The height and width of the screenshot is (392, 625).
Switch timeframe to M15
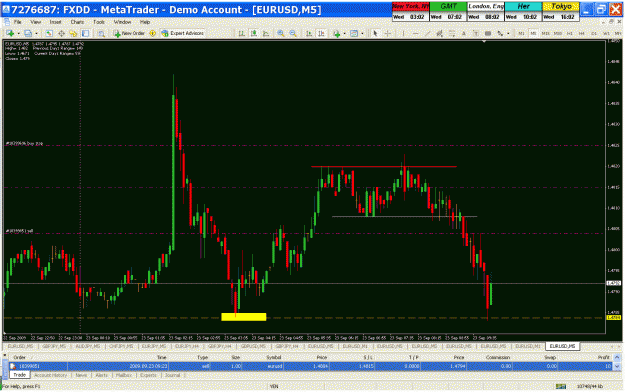point(546,33)
